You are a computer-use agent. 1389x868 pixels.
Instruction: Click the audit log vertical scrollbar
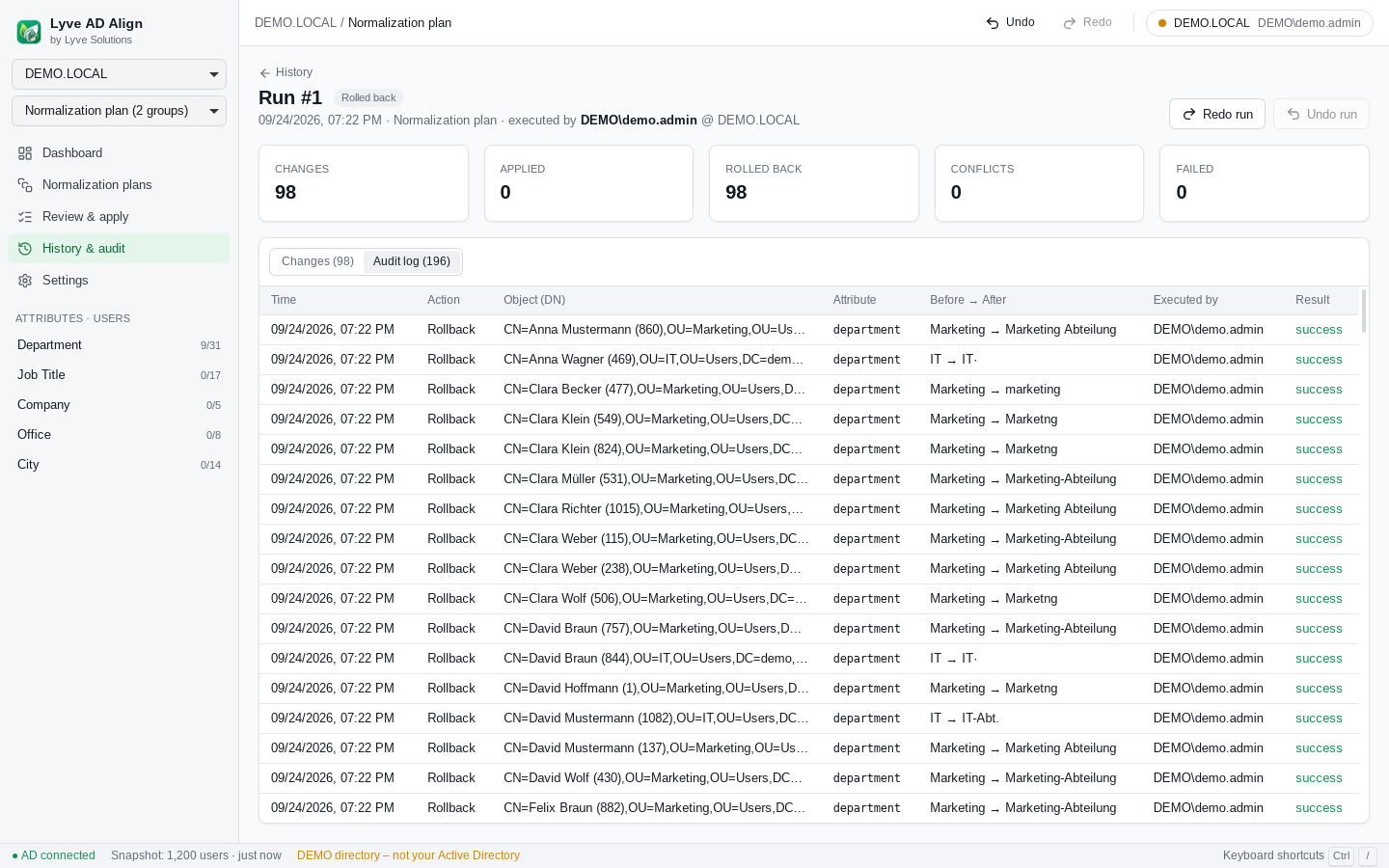[1364, 311]
